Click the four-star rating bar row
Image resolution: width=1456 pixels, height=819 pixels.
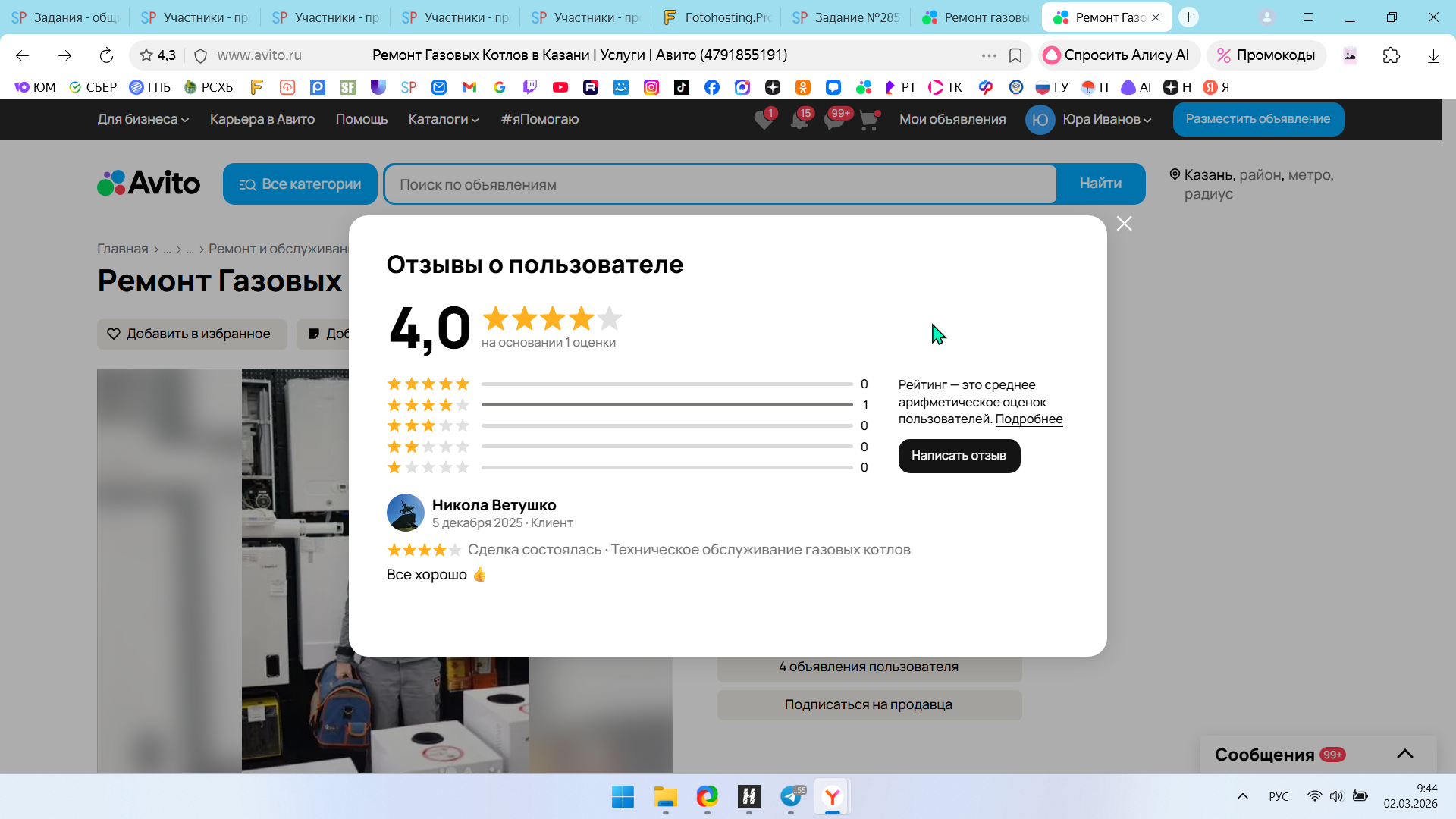[667, 405]
